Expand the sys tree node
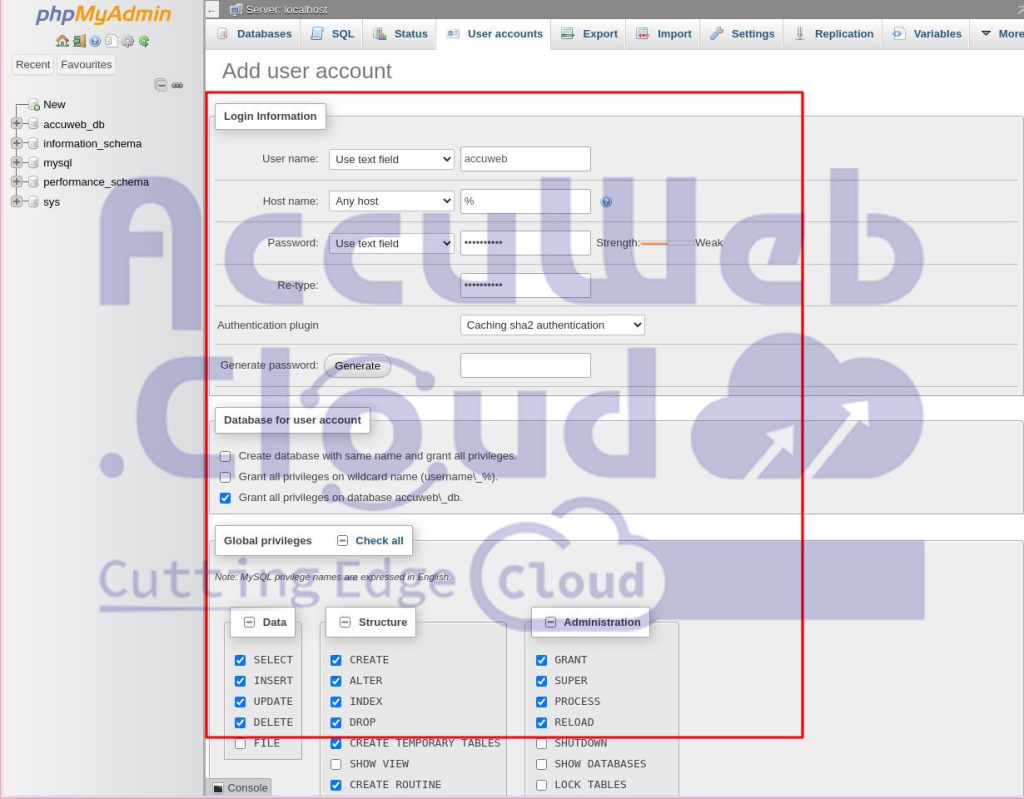Image resolution: width=1024 pixels, height=799 pixels. 16,201
